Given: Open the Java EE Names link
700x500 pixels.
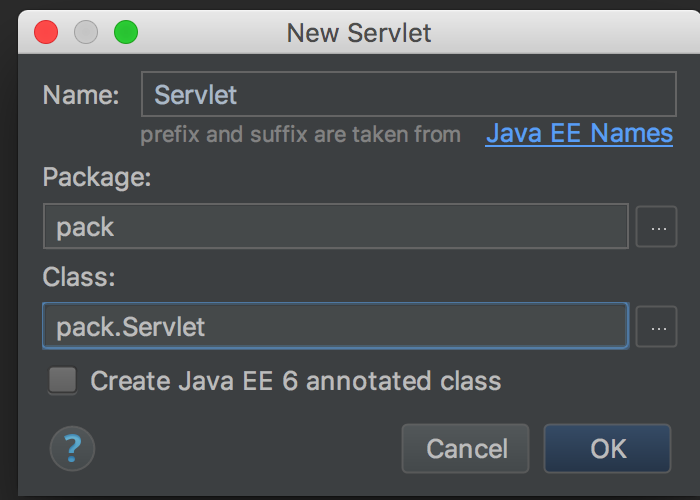Looking at the screenshot, I should (579, 133).
